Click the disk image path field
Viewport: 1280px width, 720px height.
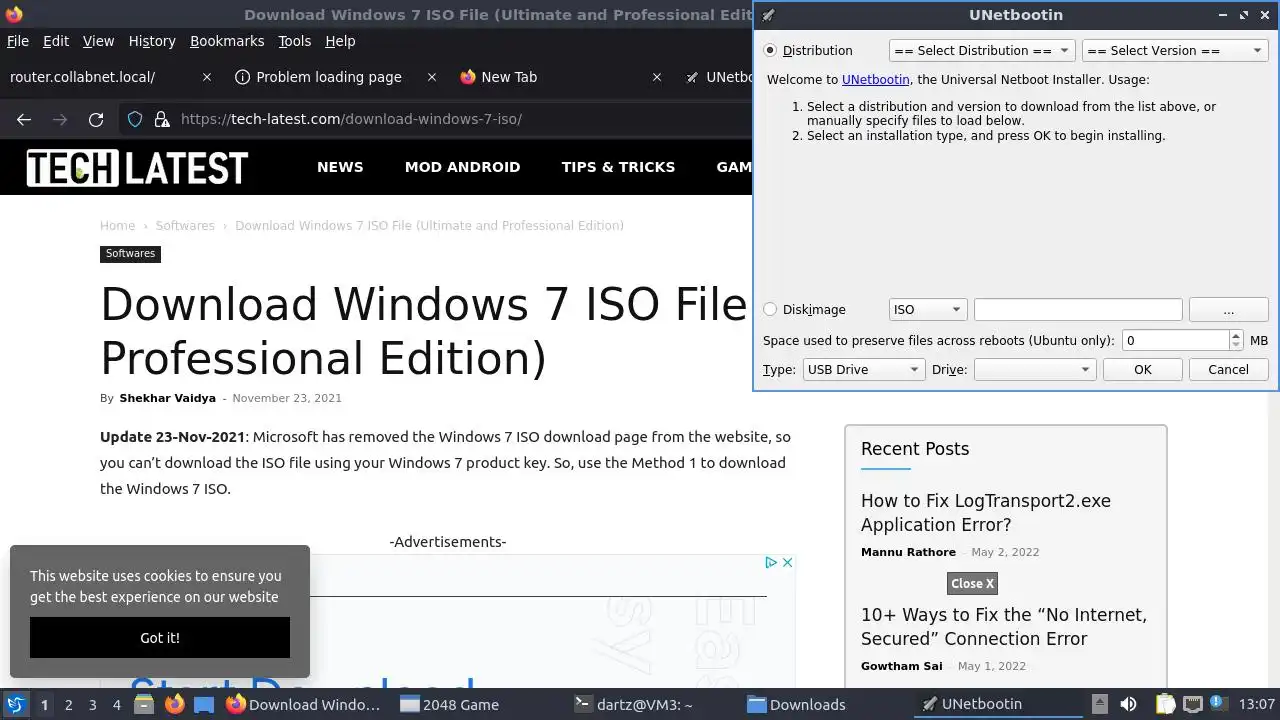pos(1078,310)
